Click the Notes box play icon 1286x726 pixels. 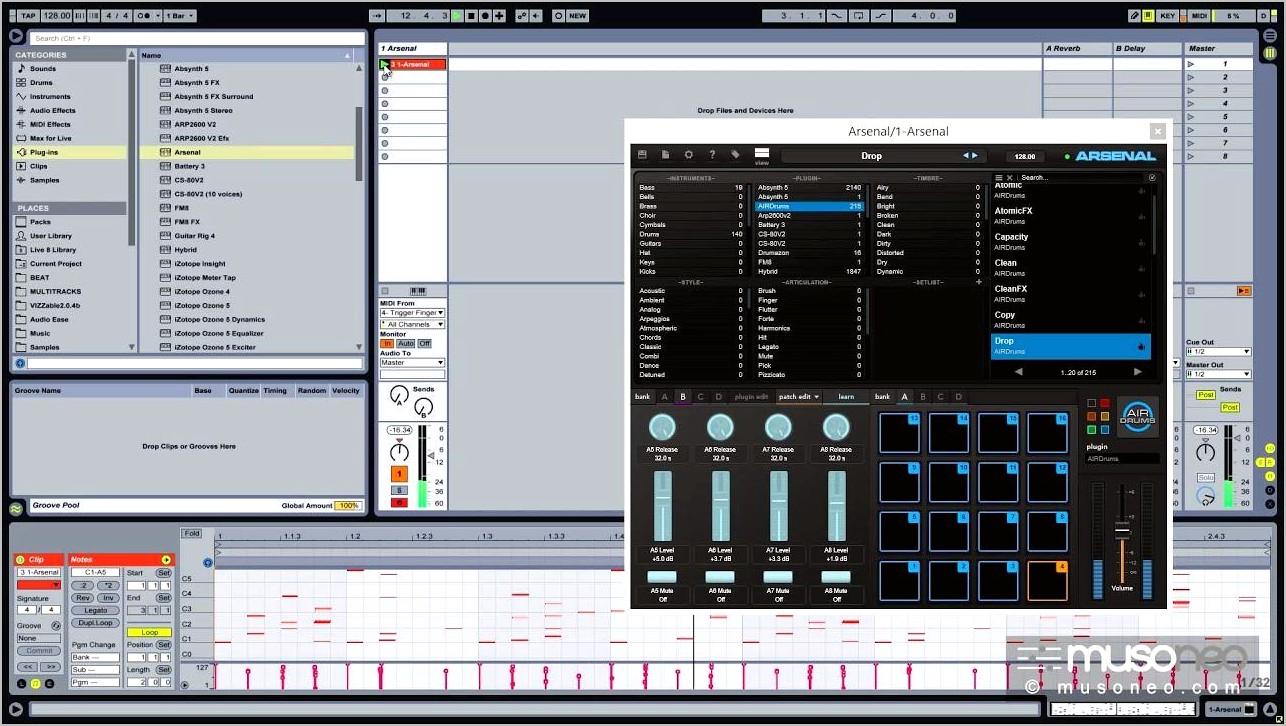pyautogui.click(x=166, y=560)
